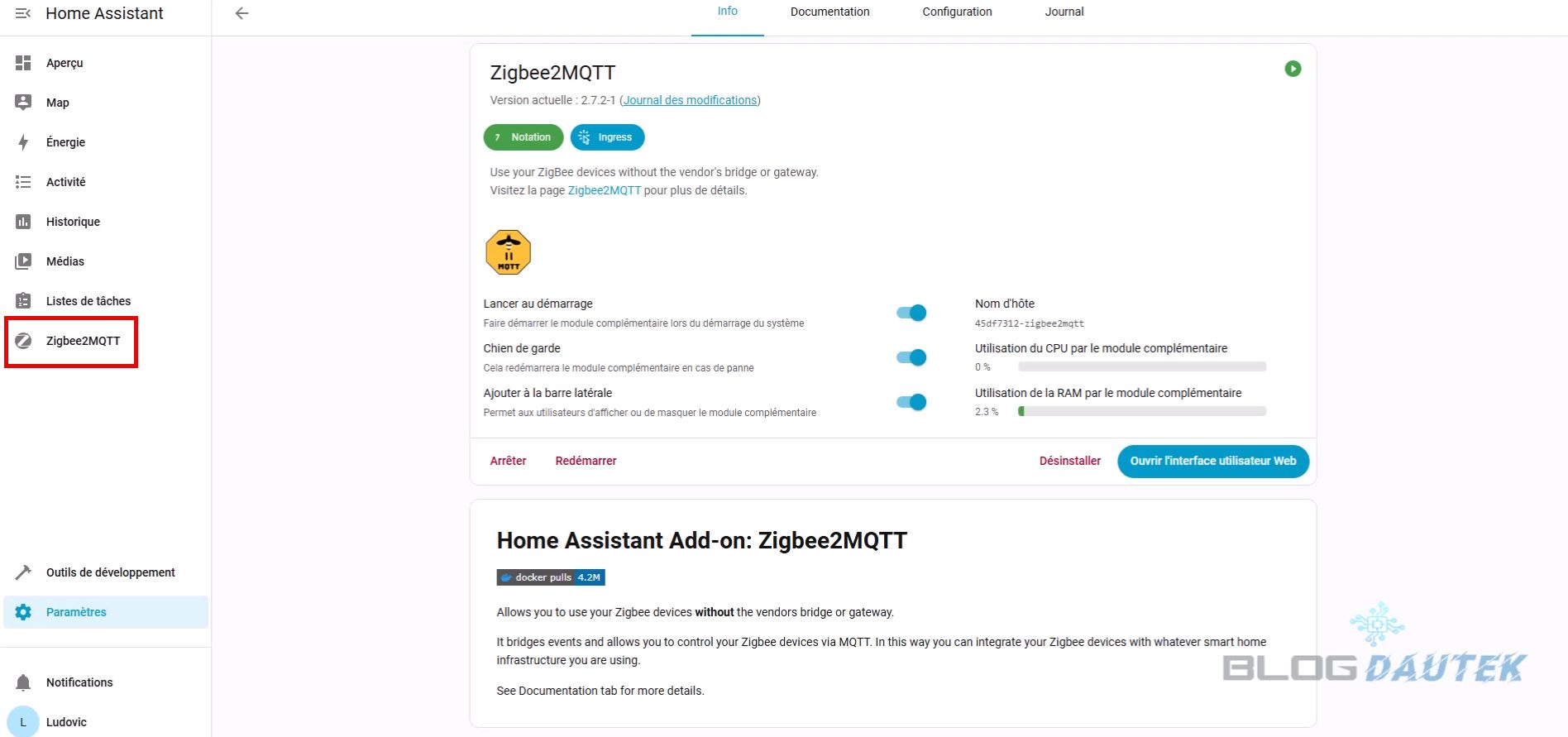Switch to the Documentation tab

coord(829,12)
